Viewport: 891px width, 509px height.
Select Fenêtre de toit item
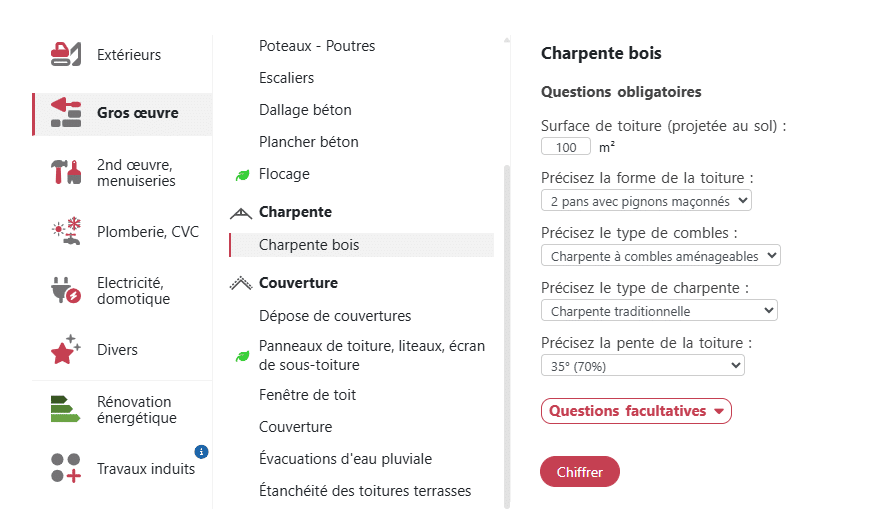[307, 395]
